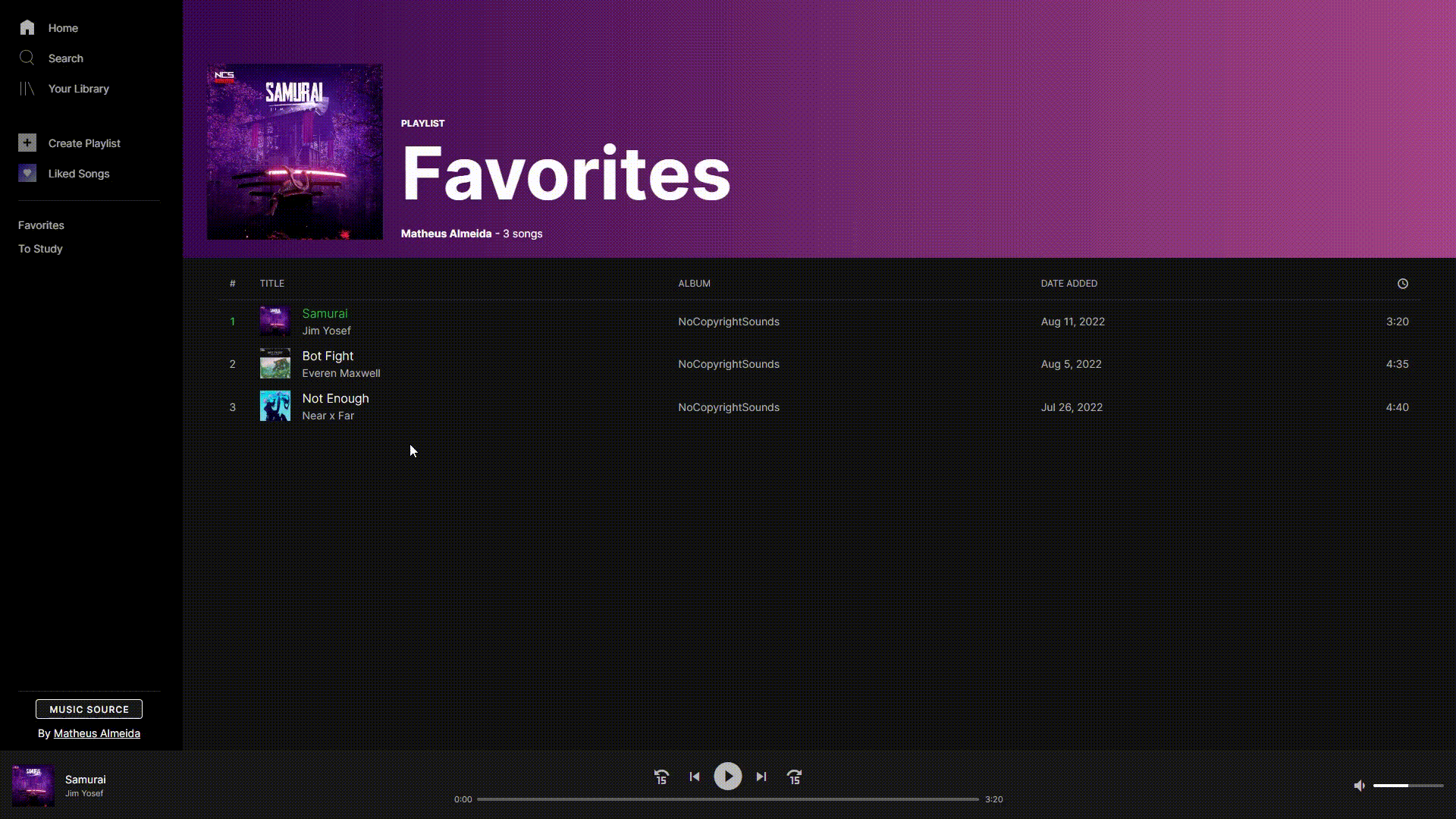Mute the volume speaker icon
1456x819 pixels.
1360,786
